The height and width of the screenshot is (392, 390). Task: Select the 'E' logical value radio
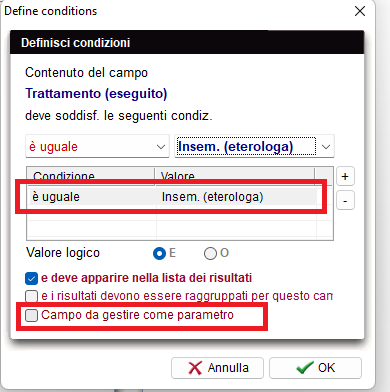tap(159, 254)
